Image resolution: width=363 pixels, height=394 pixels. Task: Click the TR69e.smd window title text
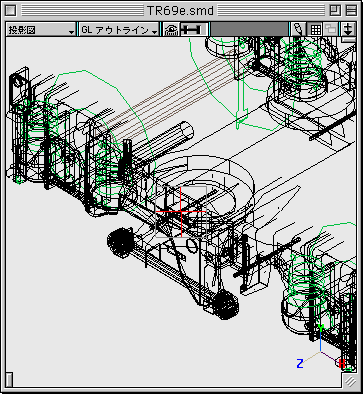pos(180,11)
